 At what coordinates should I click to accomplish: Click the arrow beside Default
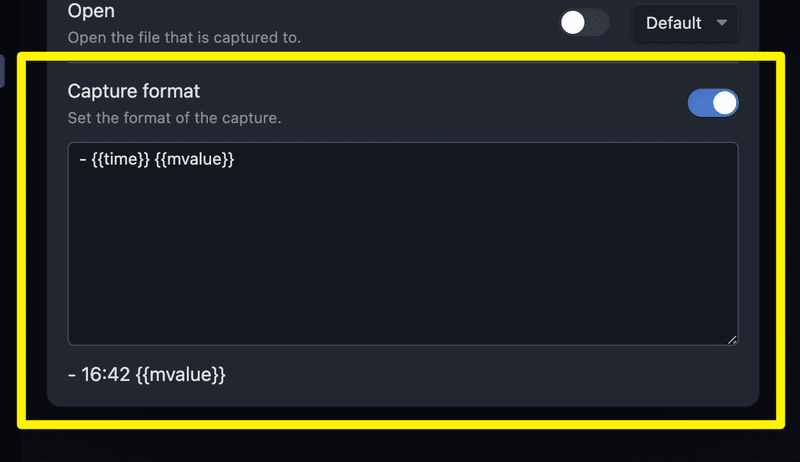click(722, 23)
